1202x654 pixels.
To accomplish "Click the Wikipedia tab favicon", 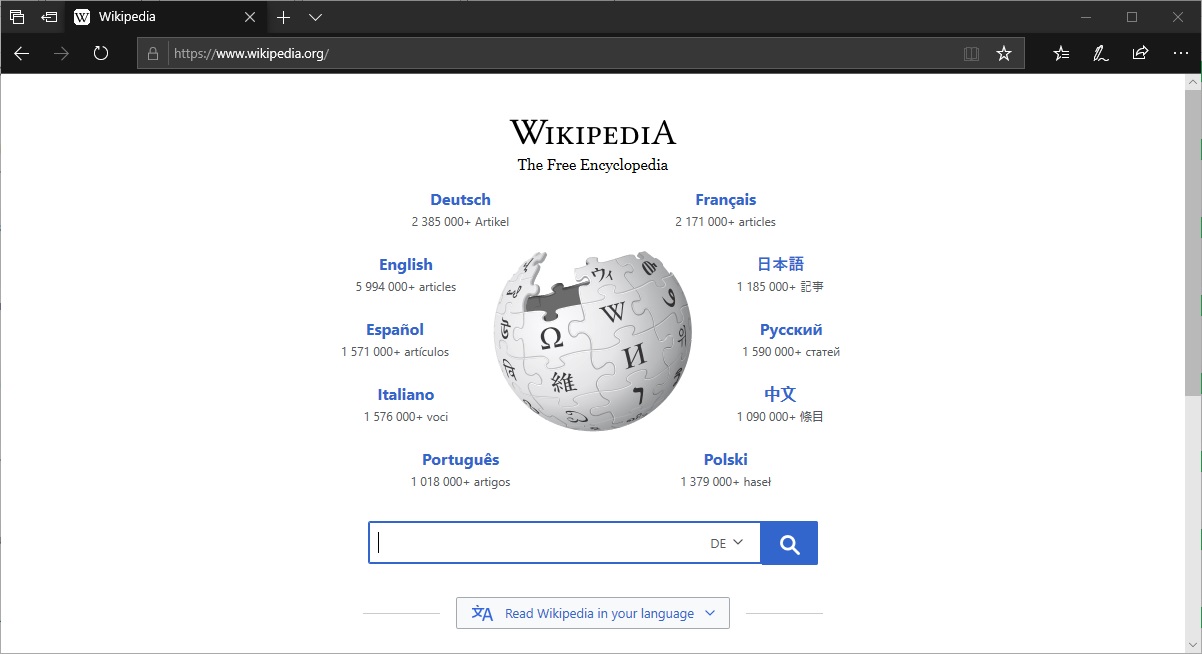I will (x=82, y=17).
